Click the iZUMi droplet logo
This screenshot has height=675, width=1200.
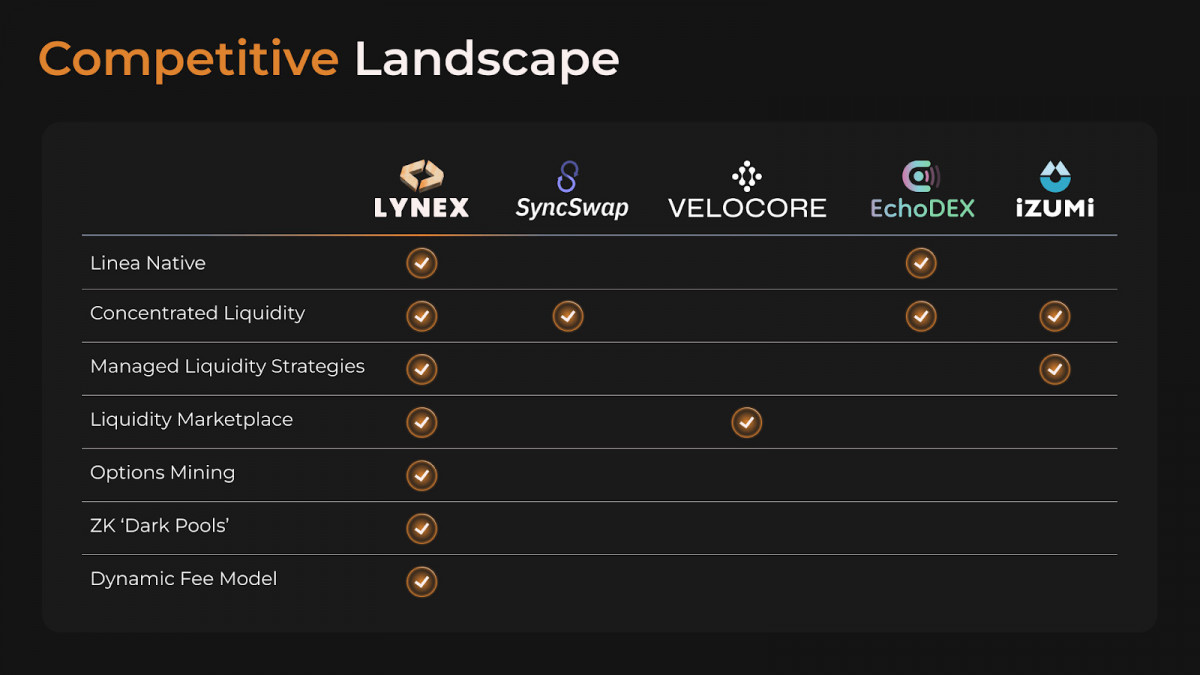(x=1055, y=176)
